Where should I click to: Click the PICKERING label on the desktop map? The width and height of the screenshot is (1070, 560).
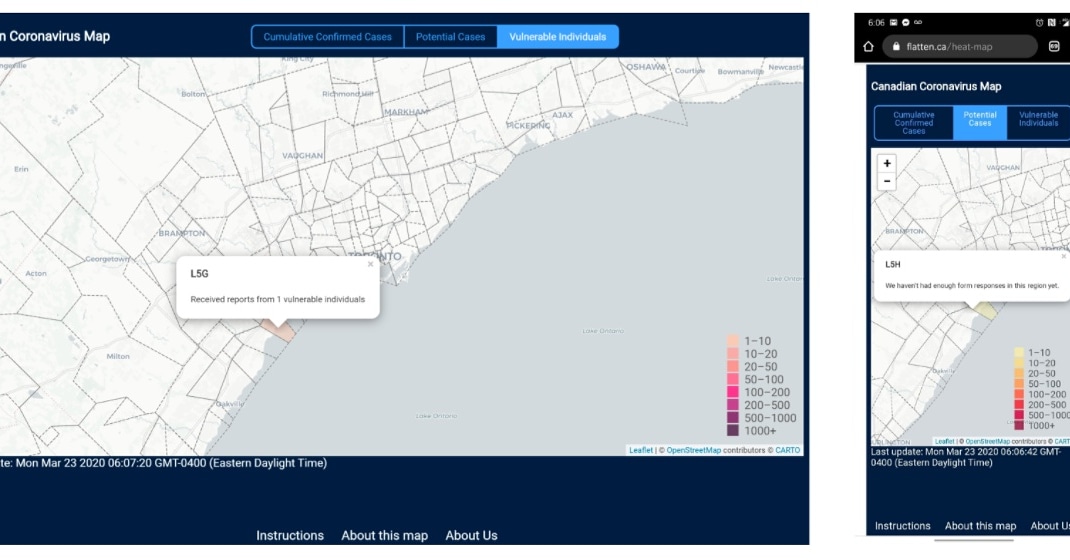click(528, 126)
